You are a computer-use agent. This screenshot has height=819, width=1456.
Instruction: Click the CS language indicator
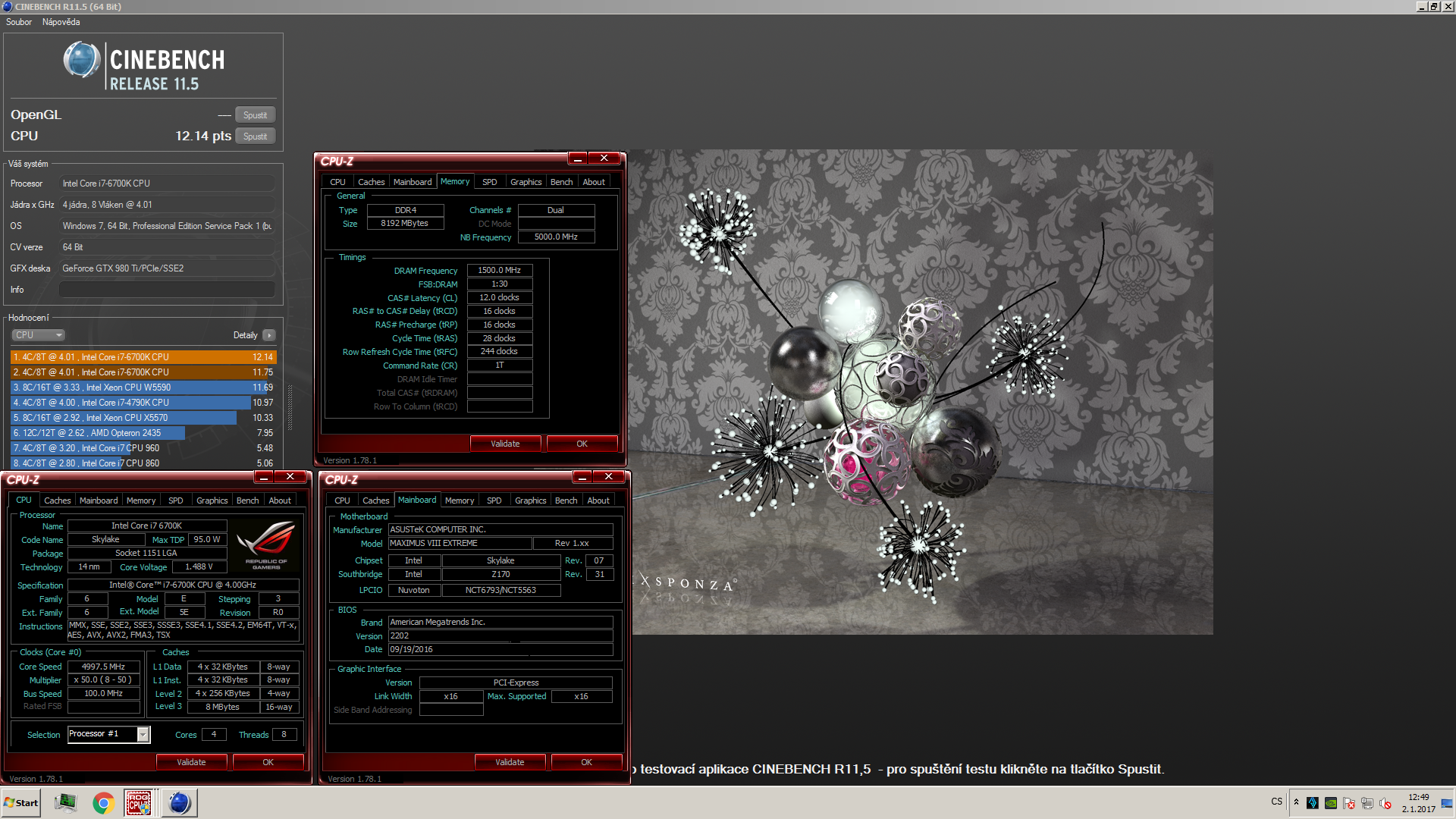(x=1277, y=802)
